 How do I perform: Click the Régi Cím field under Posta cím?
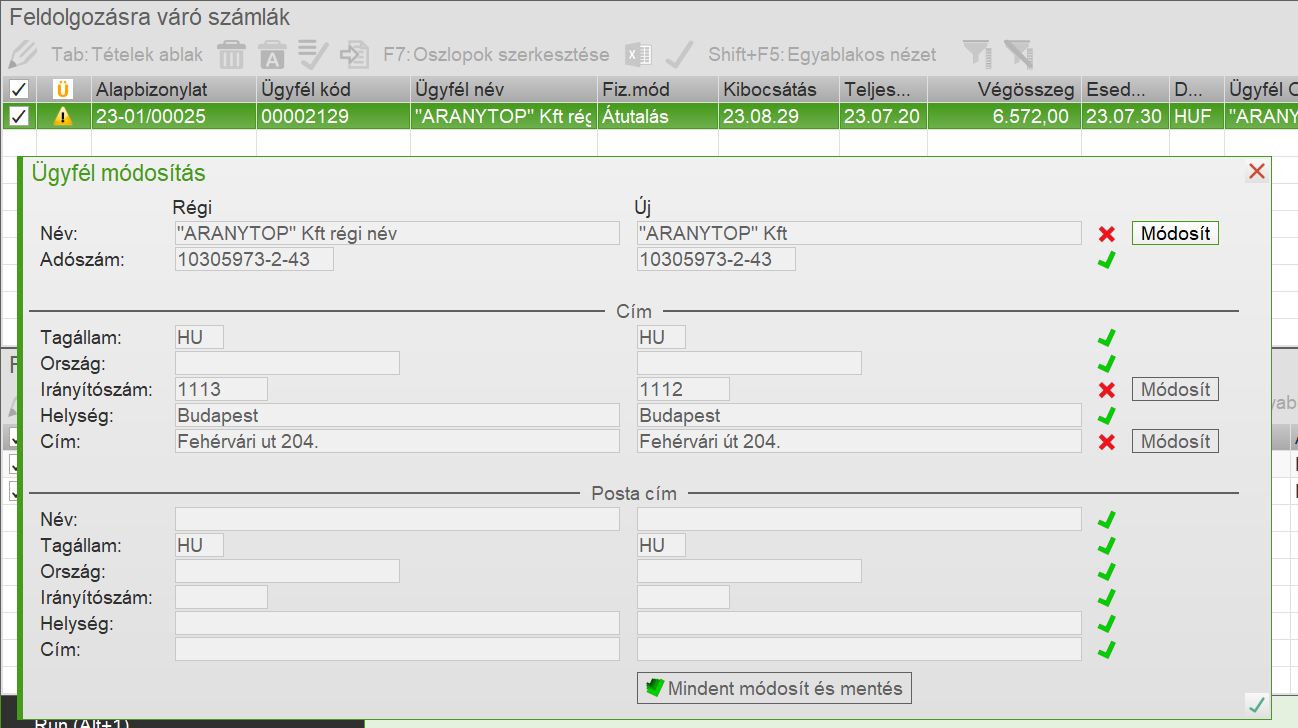pyautogui.click(x=397, y=650)
